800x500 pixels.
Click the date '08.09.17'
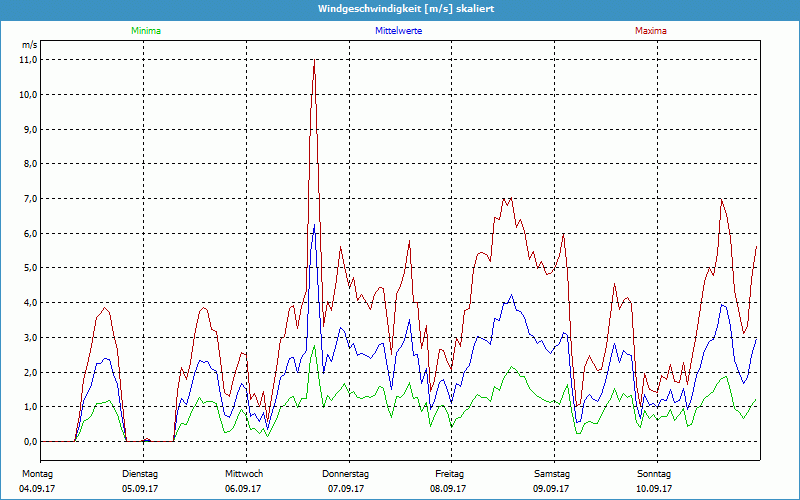click(x=448, y=489)
